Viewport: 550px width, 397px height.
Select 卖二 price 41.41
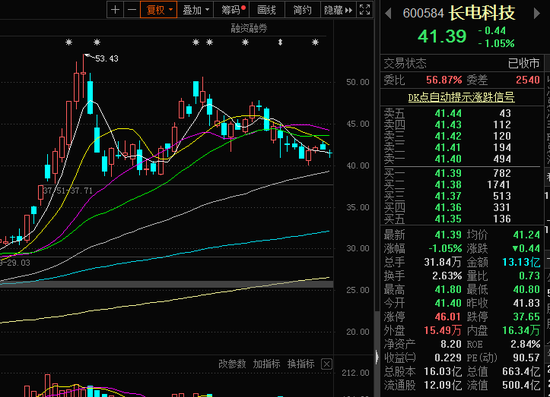pyautogui.click(x=448, y=148)
